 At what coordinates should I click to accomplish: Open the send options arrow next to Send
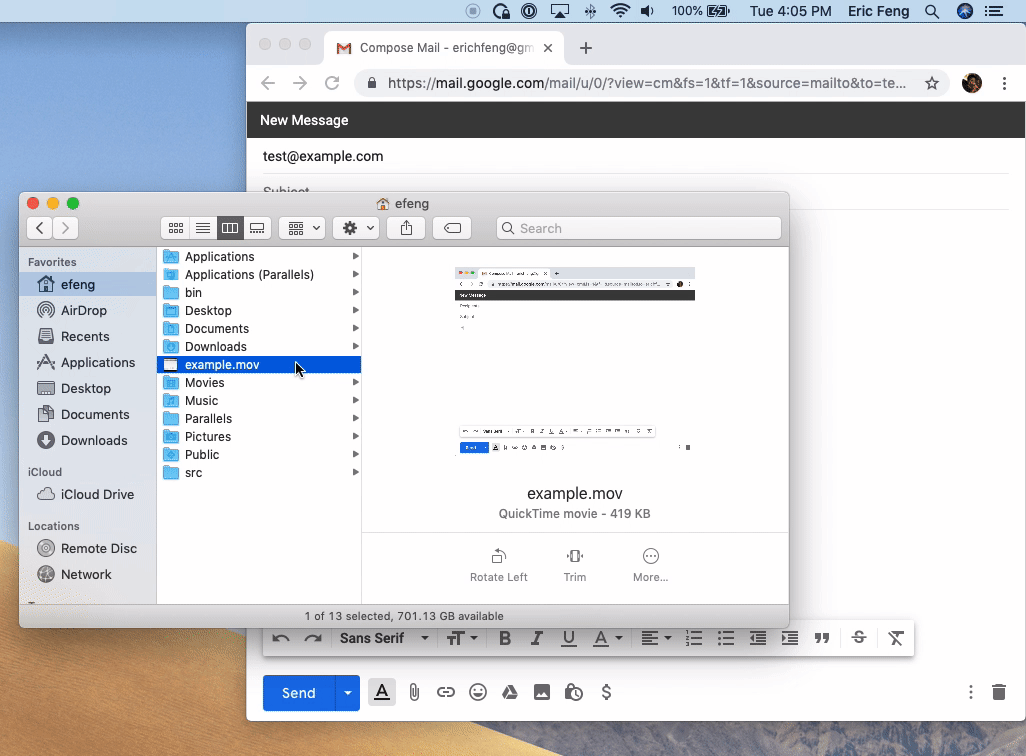click(x=347, y=692)
